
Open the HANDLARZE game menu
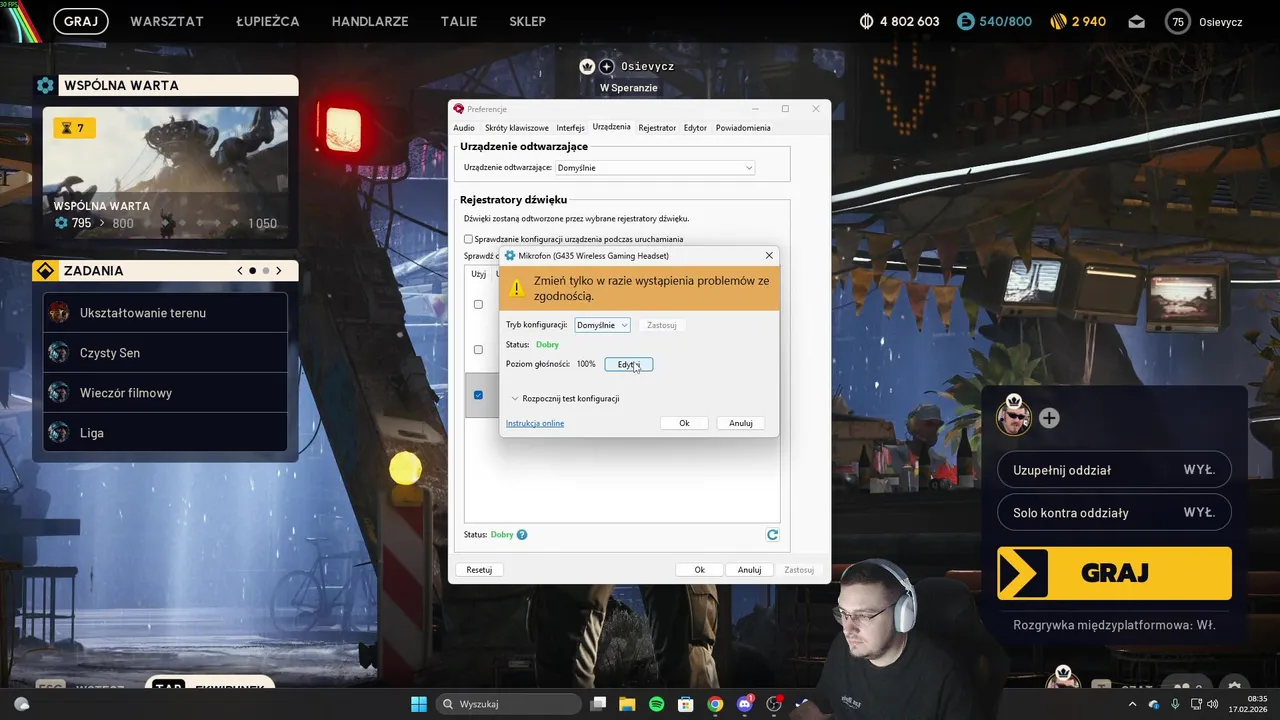pos(371,21)
